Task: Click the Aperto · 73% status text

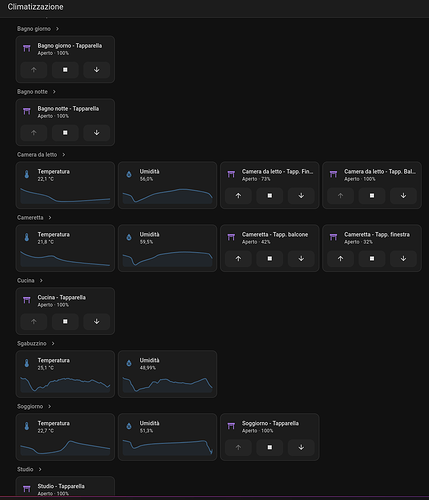Action: (x=256, y=179)
